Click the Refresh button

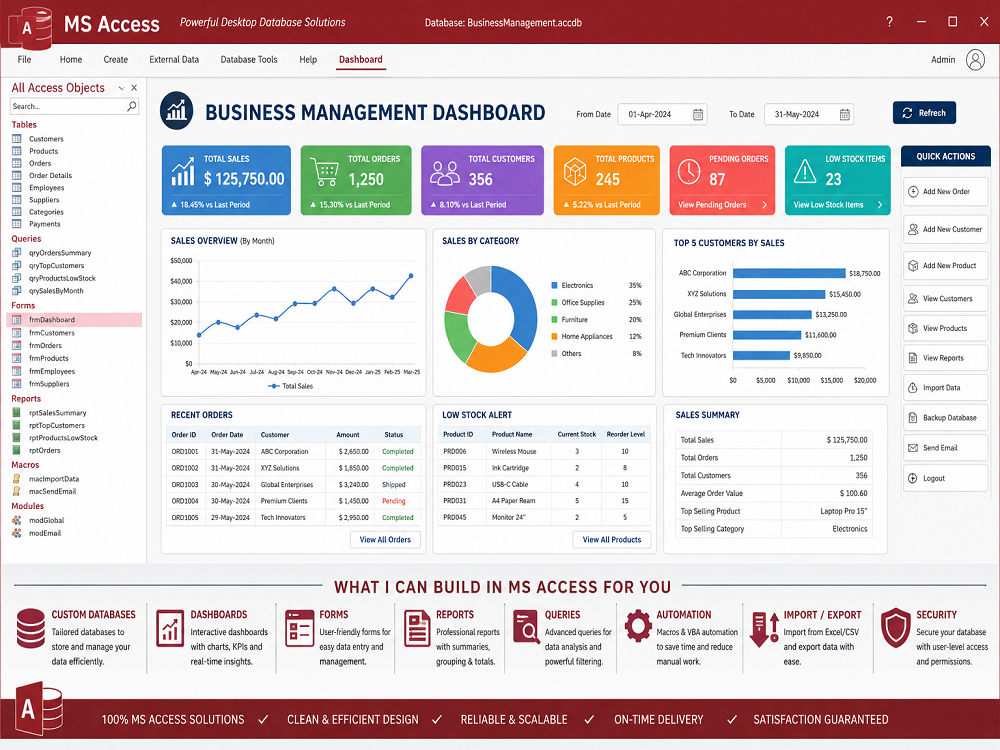tap(924, 113)
